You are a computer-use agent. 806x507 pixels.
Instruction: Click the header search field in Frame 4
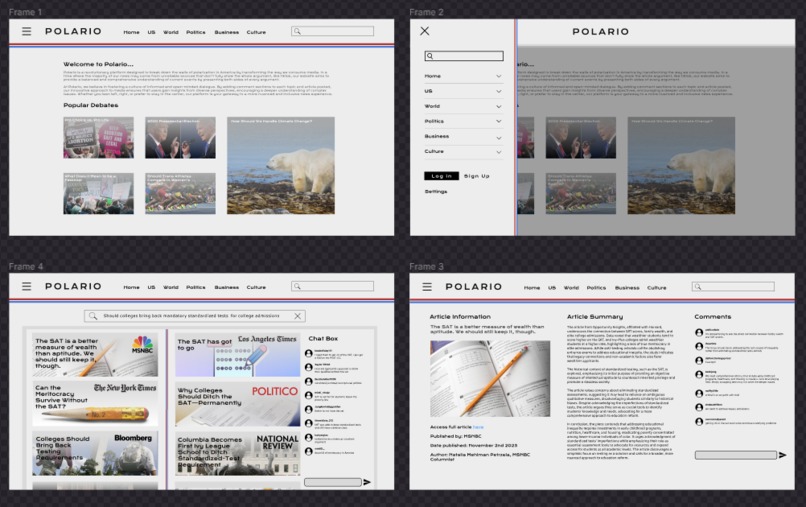point(333,286)
